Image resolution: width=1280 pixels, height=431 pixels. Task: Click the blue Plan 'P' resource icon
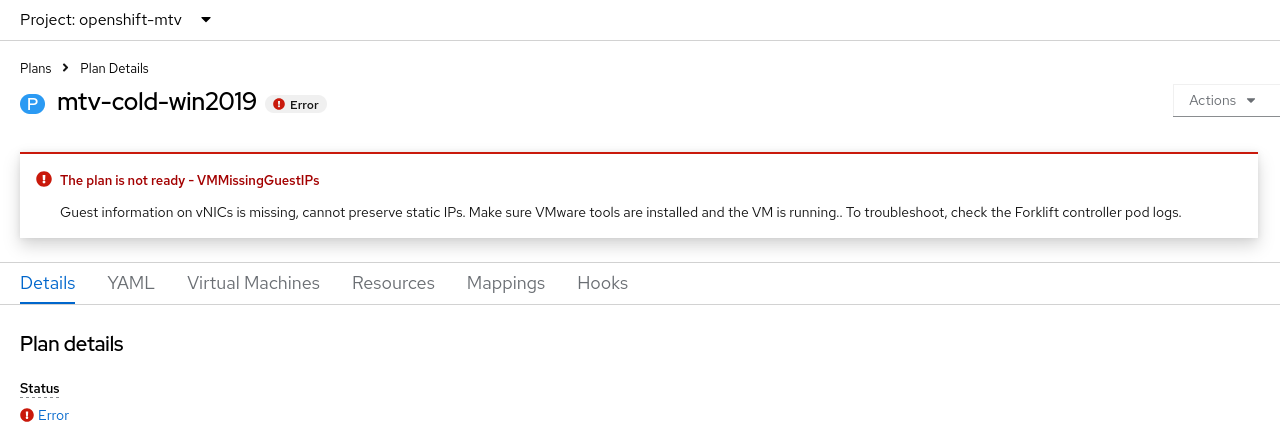coord(33,103)
